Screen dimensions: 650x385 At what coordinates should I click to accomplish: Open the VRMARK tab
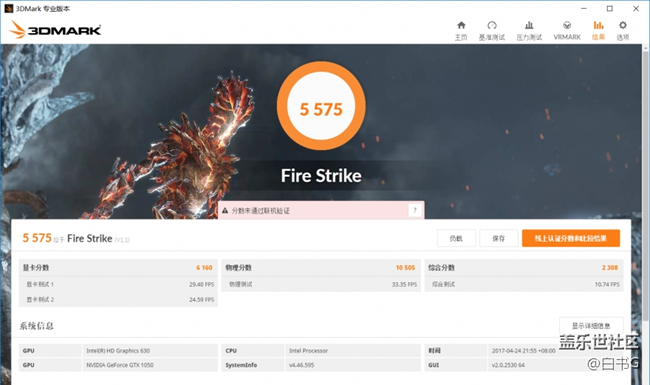tap(567, 31)
